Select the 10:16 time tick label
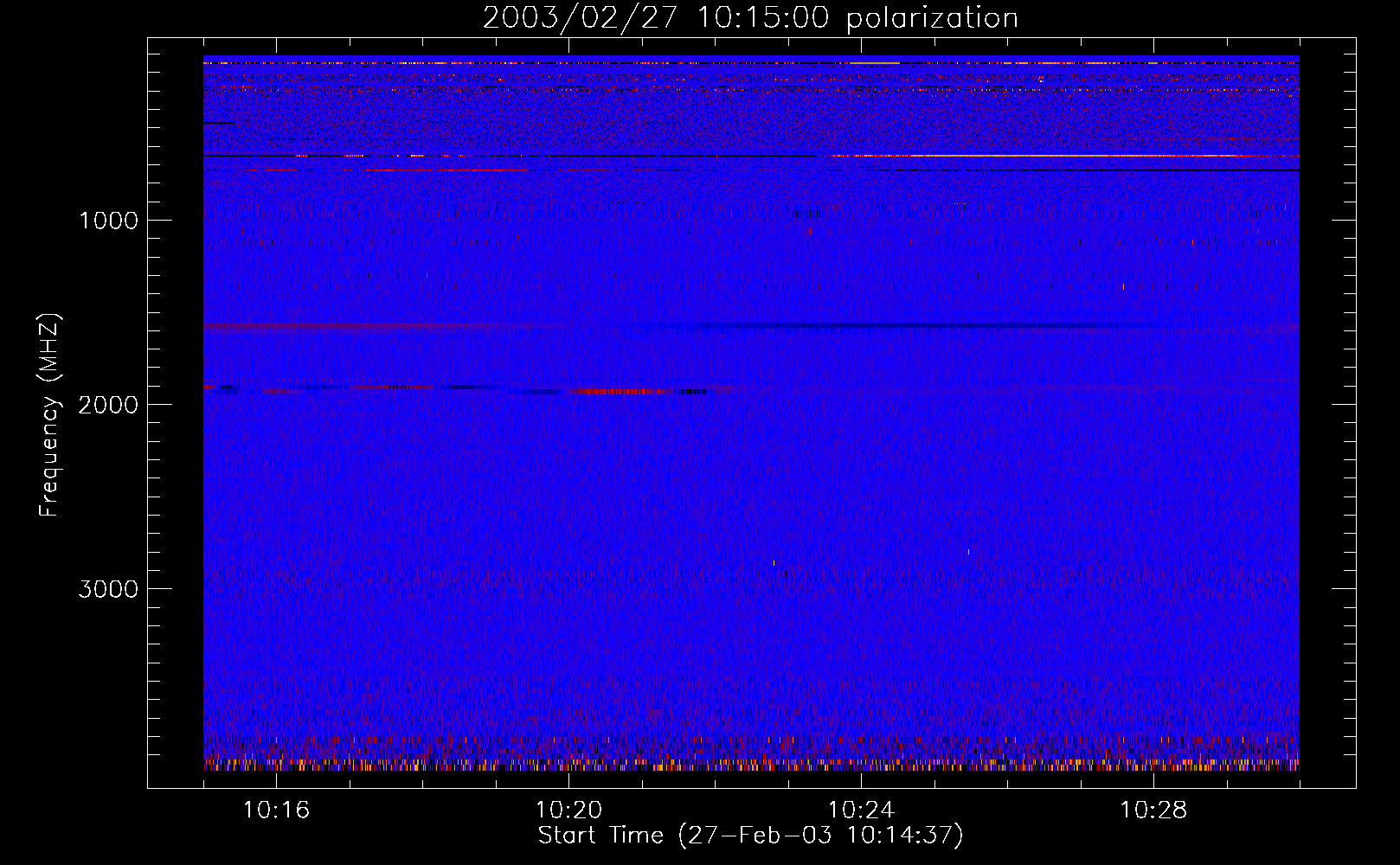 276,811
